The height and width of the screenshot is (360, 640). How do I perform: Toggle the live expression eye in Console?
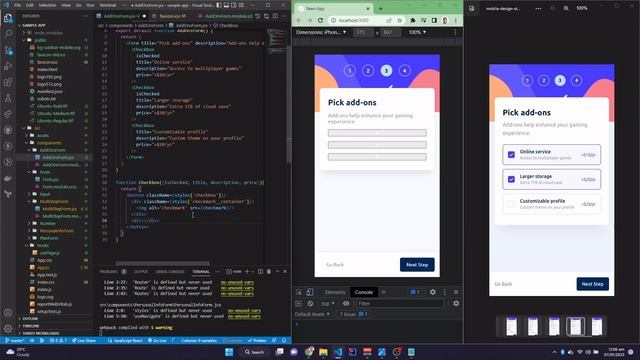(x=346, y=304)
